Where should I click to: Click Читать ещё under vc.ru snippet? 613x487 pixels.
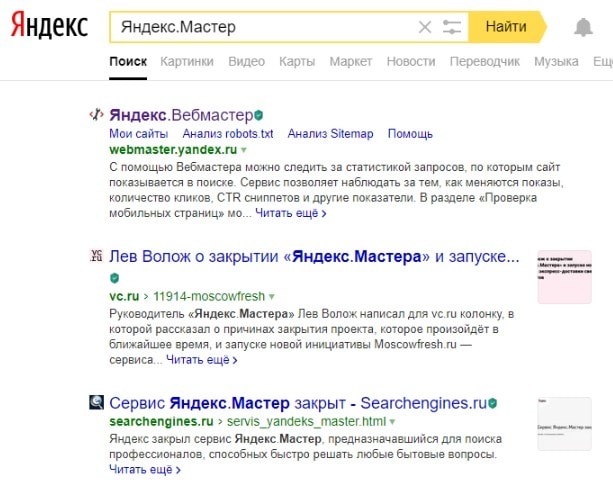point(202,360)
